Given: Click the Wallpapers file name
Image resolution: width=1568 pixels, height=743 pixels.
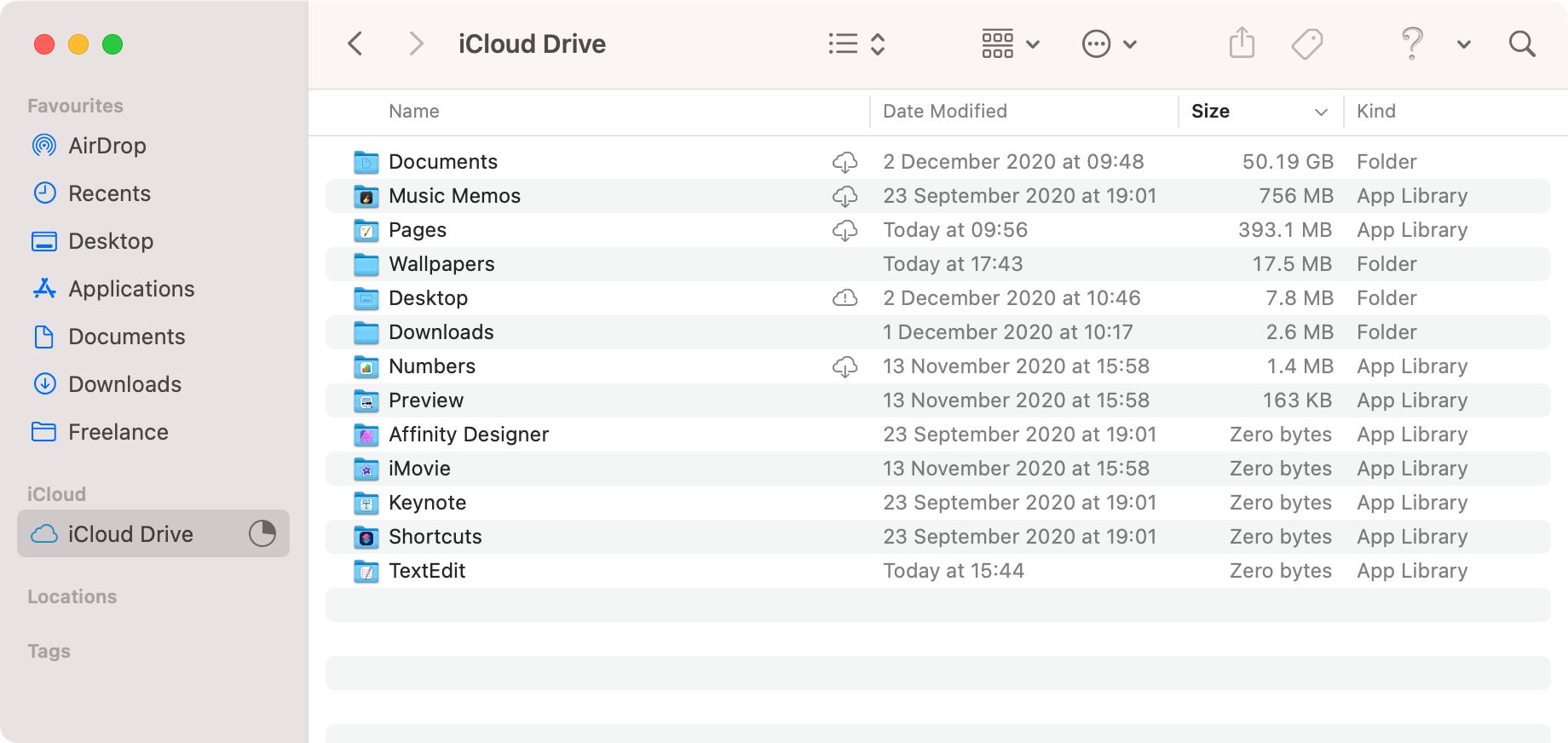Looking at the screenshot, I should coord(441,264).
